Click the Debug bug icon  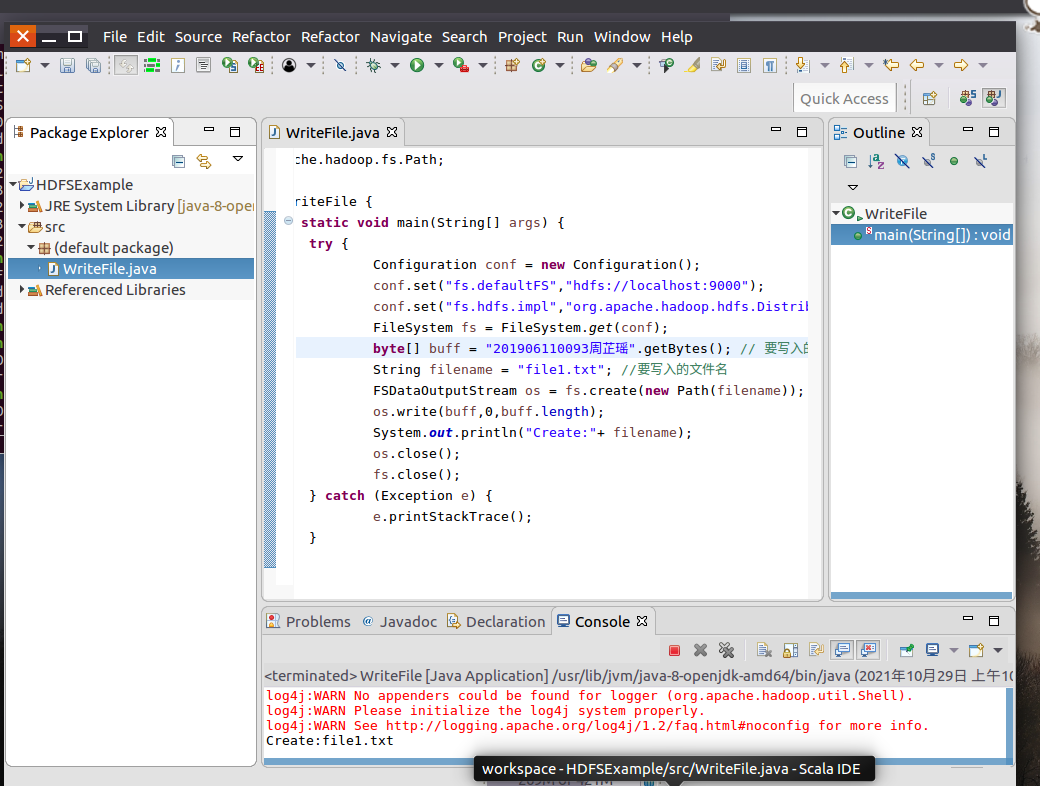coord(373,65)
